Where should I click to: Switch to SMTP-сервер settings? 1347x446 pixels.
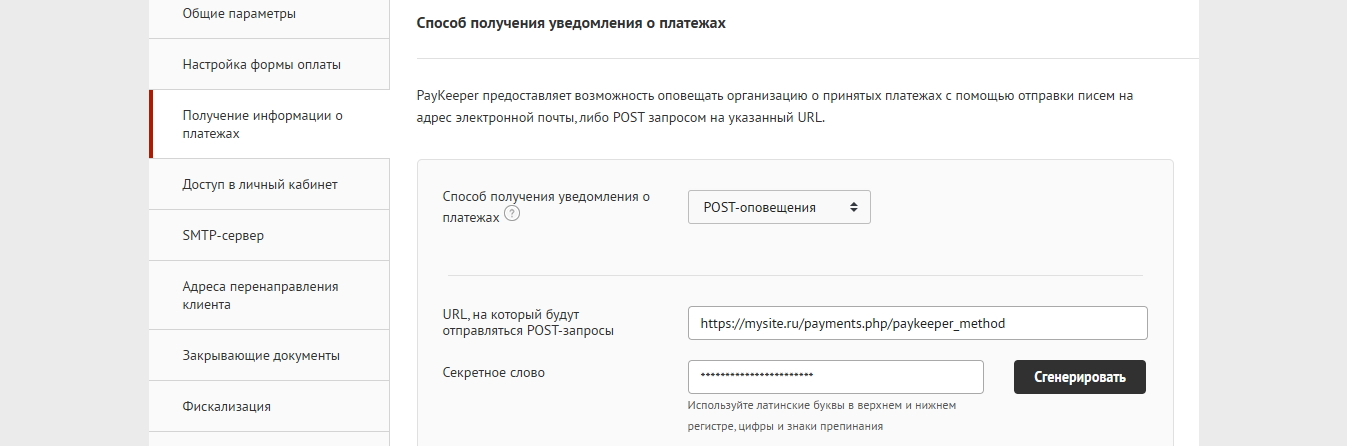pos(223,236)
